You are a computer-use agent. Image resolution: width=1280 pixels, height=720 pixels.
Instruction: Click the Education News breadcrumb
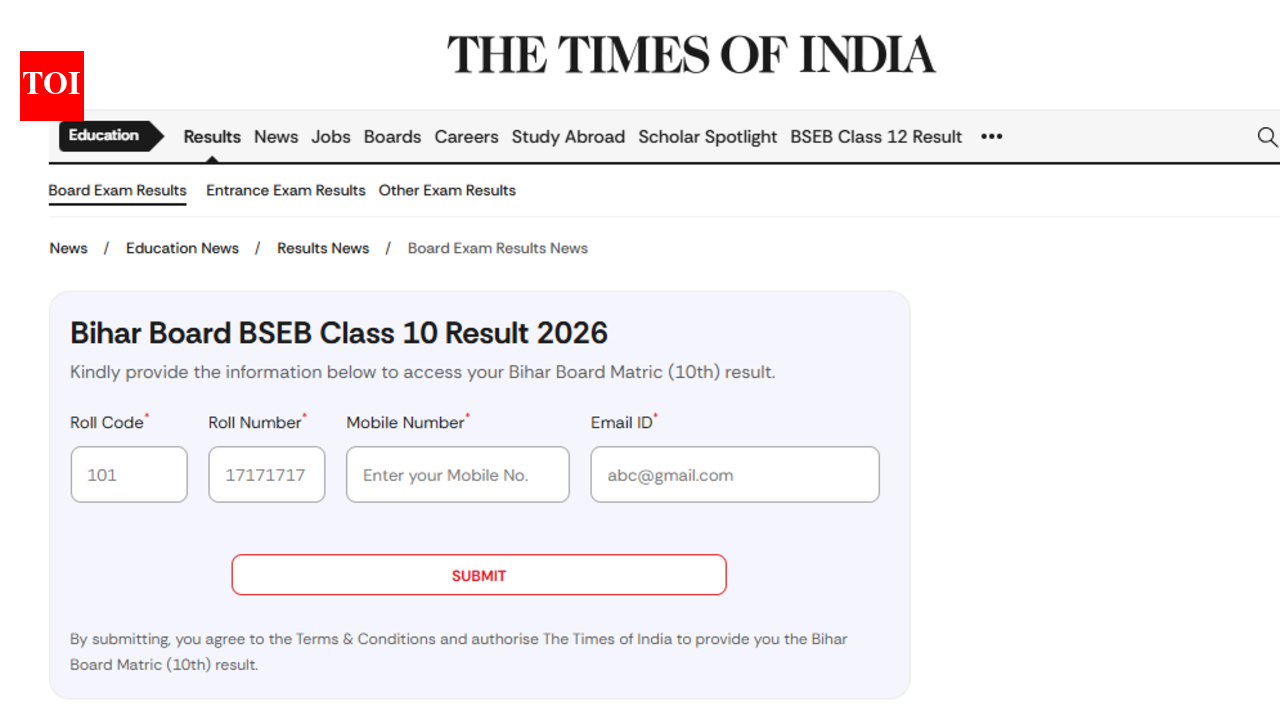[x=182, y=248]
